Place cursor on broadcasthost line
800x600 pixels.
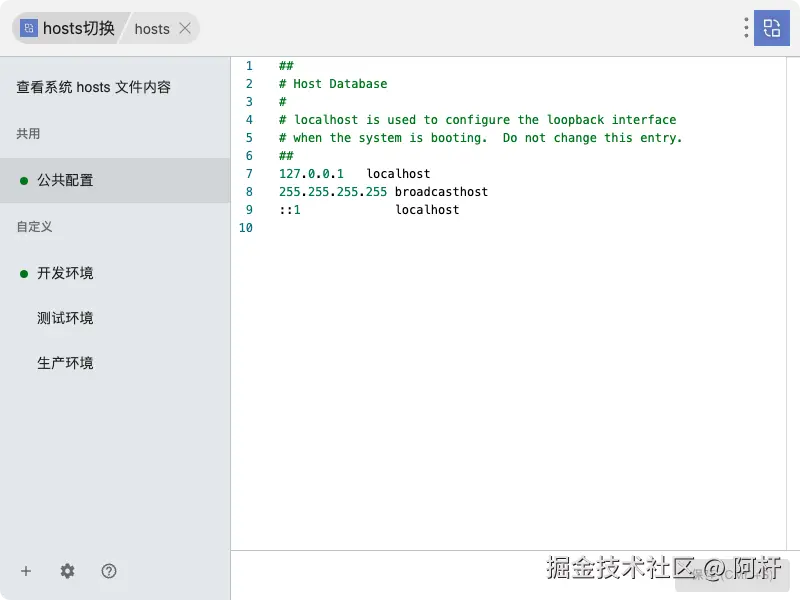click(x=440, y=192)
